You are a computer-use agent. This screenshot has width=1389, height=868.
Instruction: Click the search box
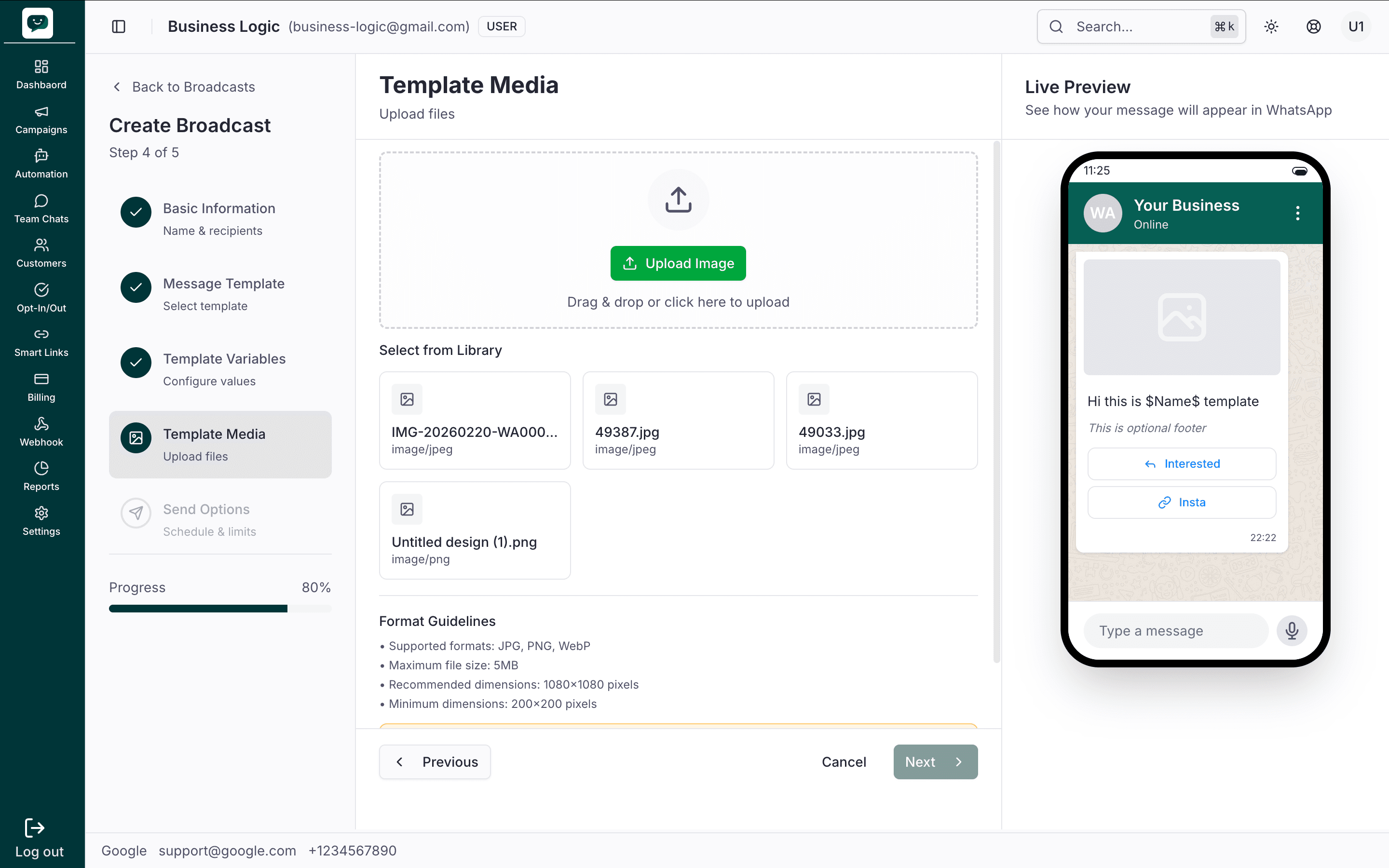[x=1141, y=27]
